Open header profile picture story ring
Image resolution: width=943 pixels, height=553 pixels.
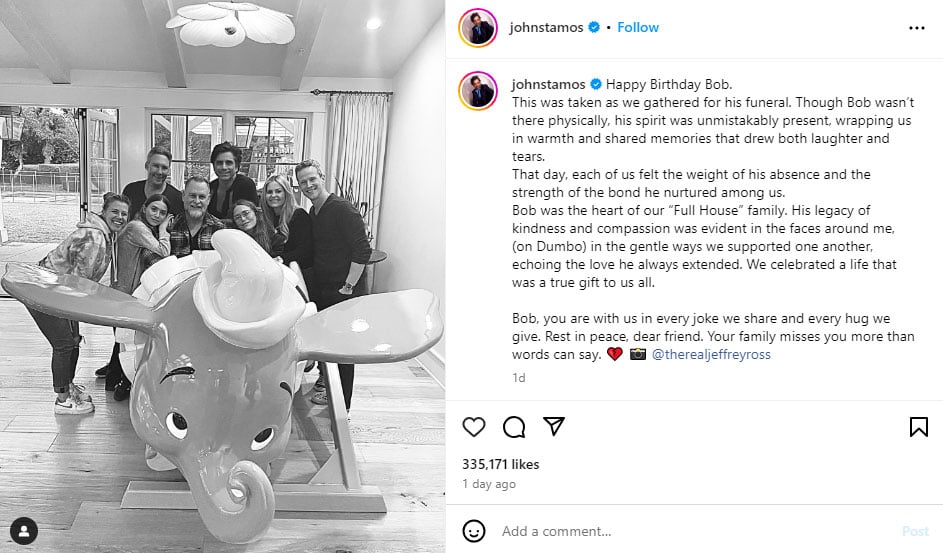tap(478, 28)
